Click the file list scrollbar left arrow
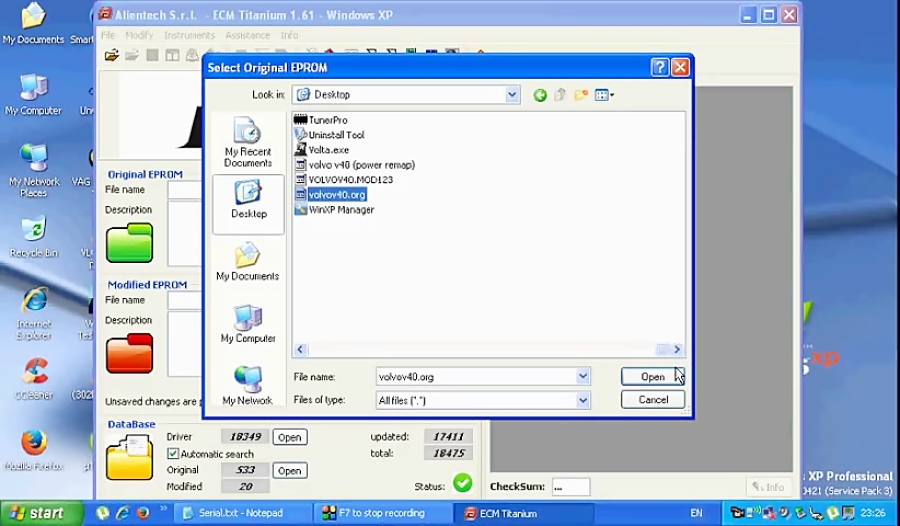This screenshot has height=526, width=900. click(300, 349)
